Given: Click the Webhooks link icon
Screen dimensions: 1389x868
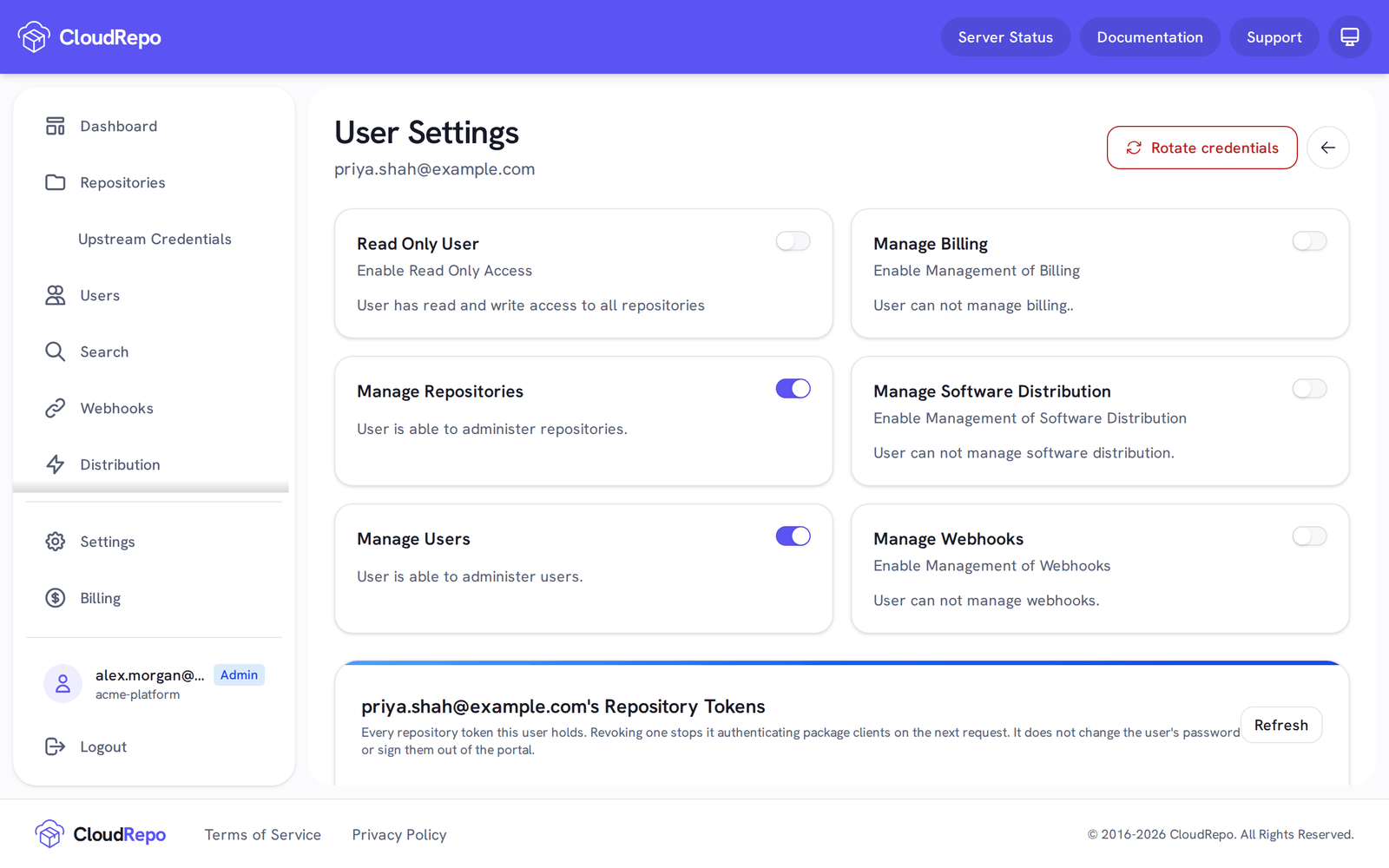Looking at the screenshot, I should pos(56,408).
